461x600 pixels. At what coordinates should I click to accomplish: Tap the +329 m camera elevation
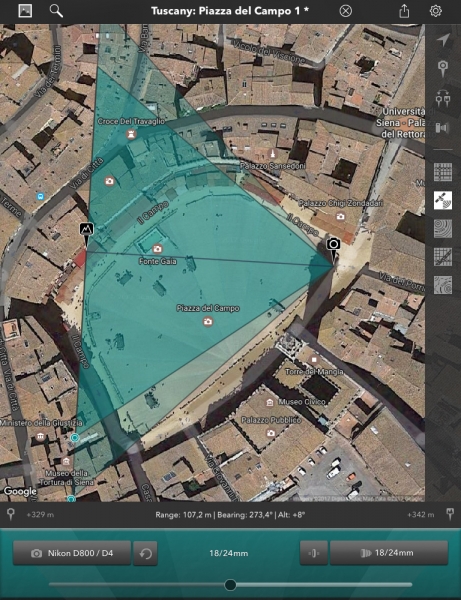pos(40,515)
